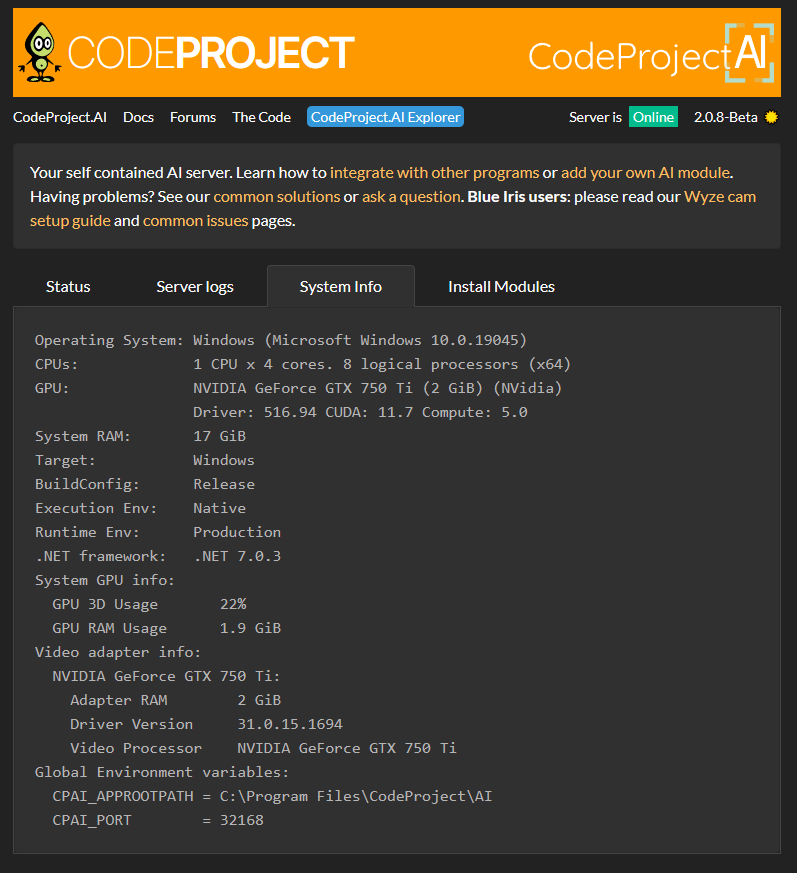
Task: Click the Execution Env 'Native' value
Action: pos(219,508)
